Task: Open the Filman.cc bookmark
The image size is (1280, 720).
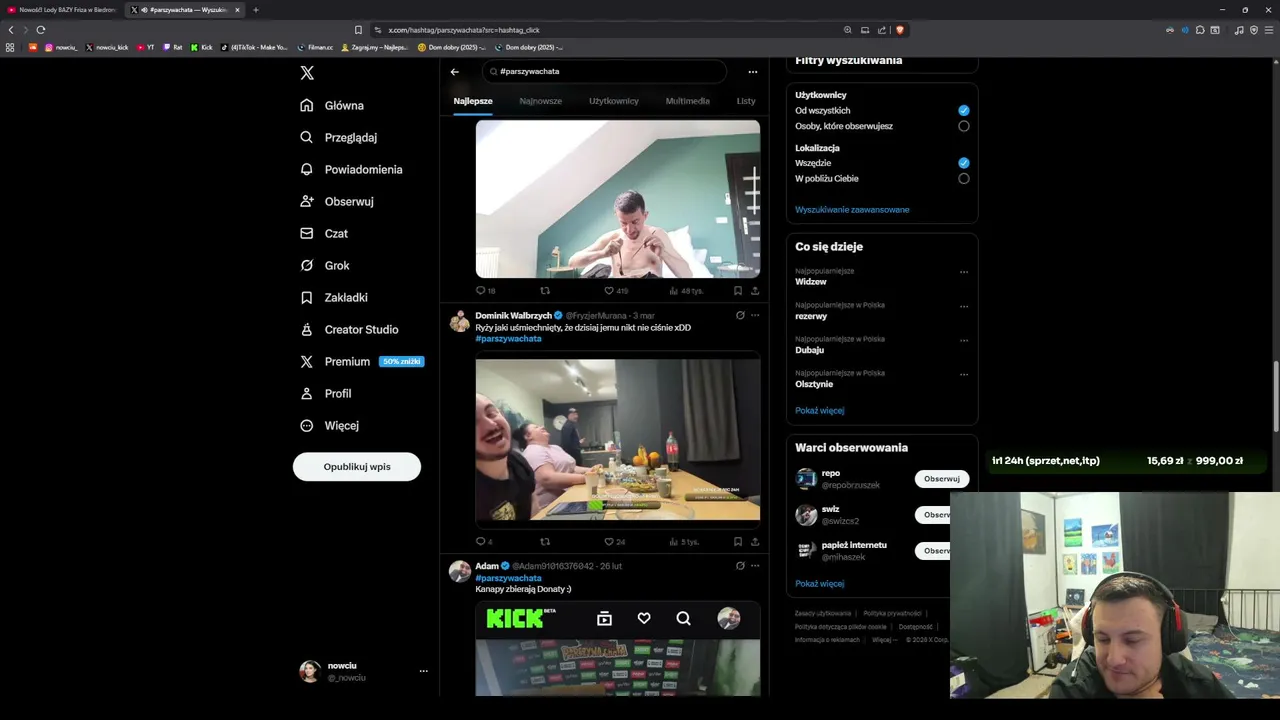Action: click(315, 47)
